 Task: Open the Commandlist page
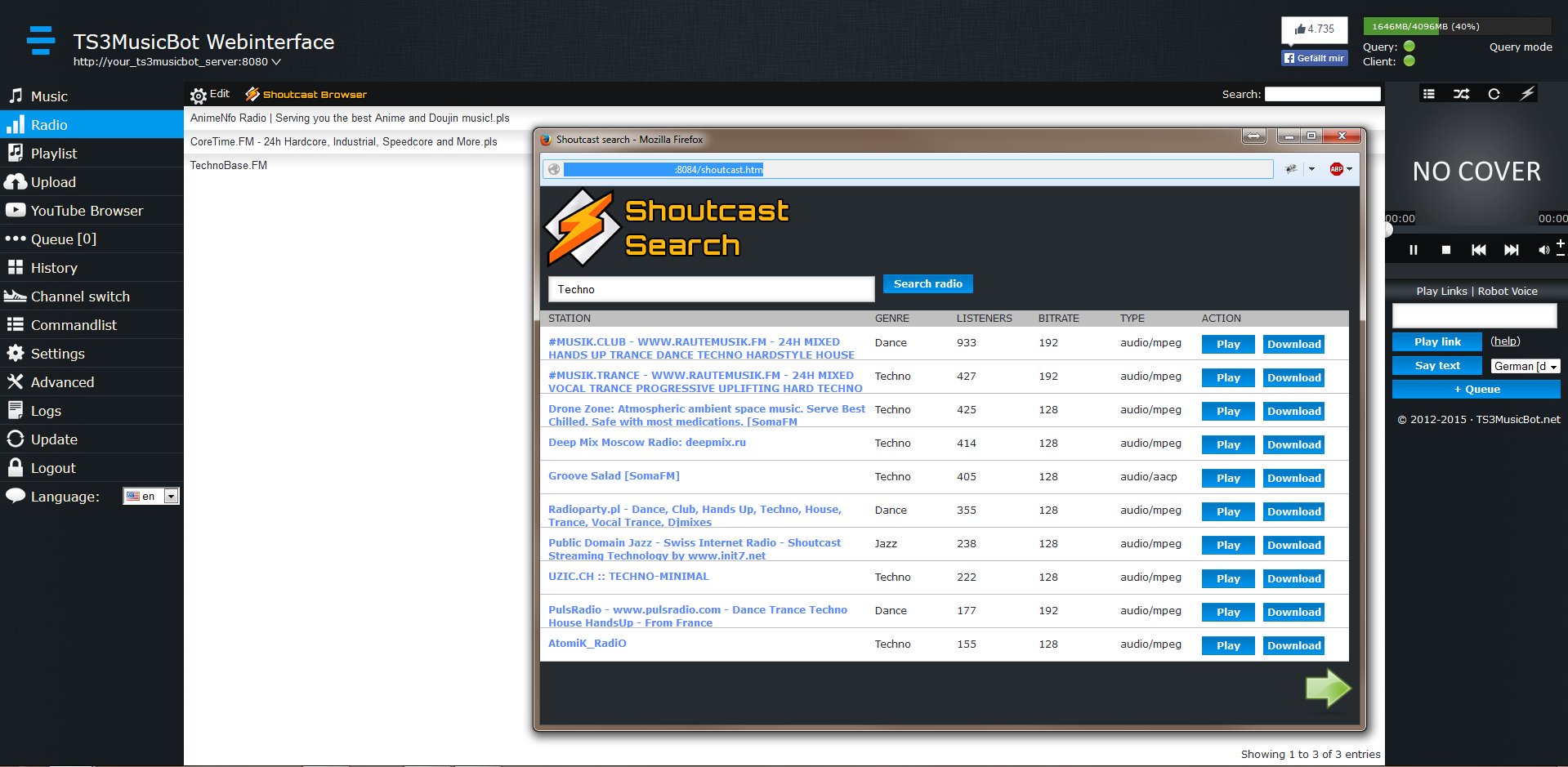92,324
